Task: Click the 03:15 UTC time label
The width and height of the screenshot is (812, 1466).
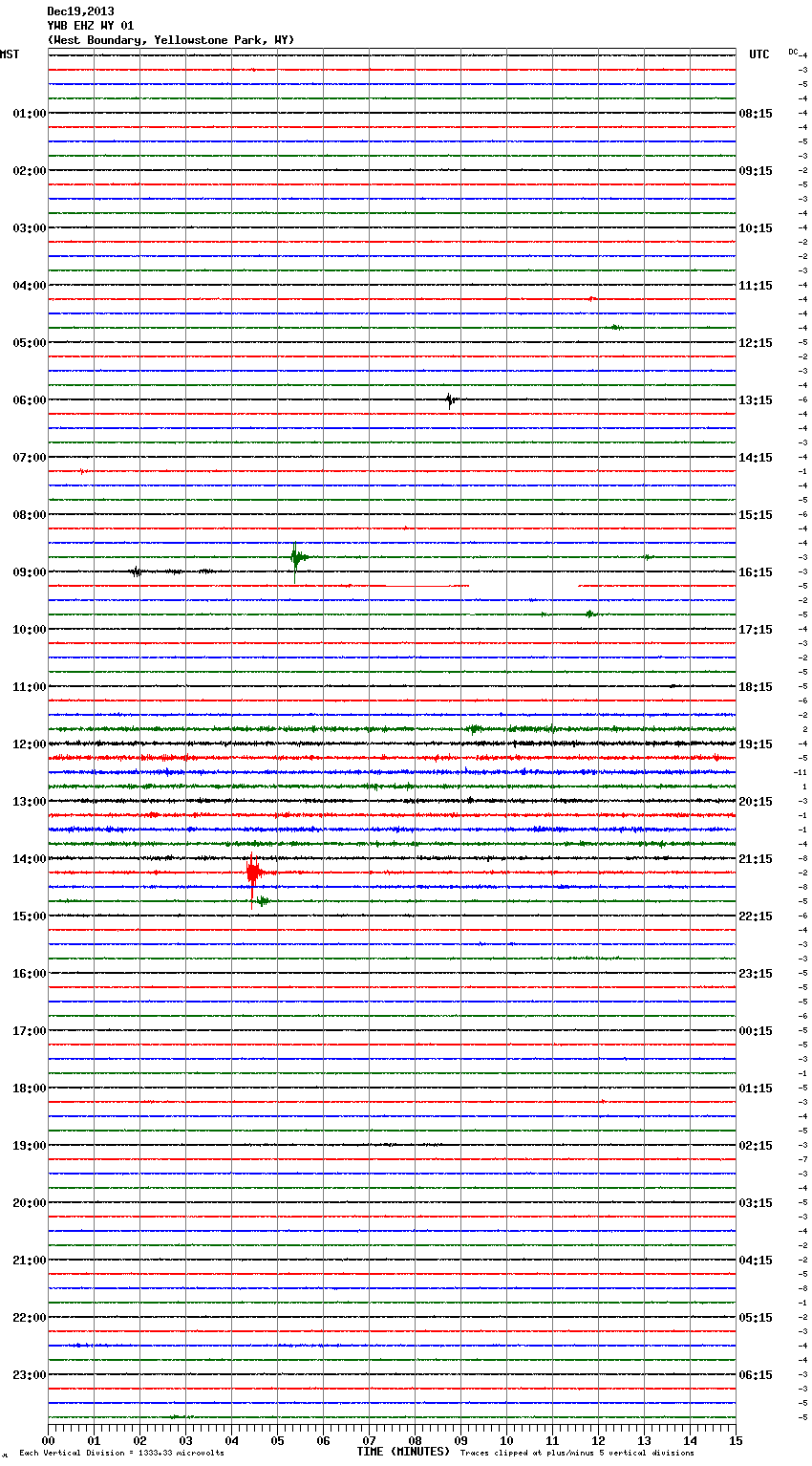Action: (756, 1203)
